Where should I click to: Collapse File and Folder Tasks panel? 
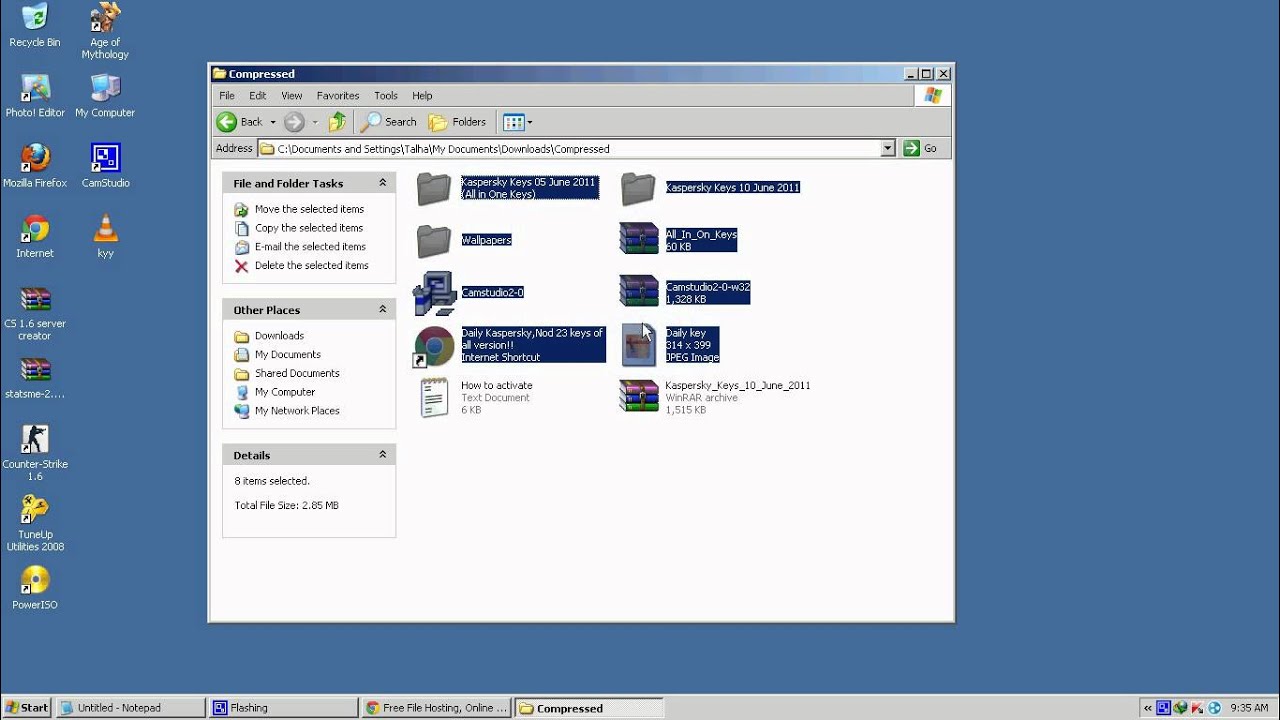(382, 183)
